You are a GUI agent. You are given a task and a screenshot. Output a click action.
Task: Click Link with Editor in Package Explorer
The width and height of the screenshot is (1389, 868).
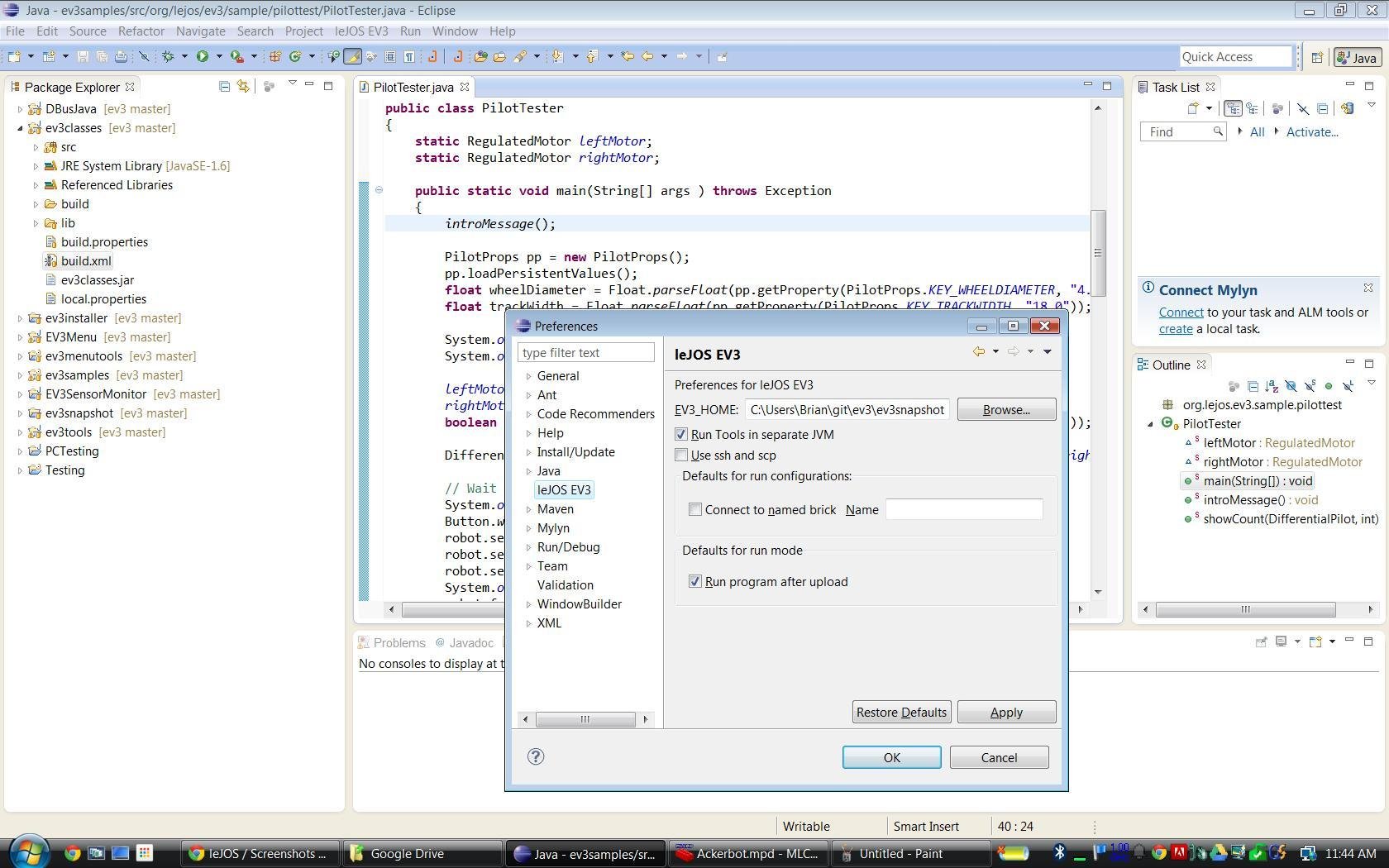(243, 86)
